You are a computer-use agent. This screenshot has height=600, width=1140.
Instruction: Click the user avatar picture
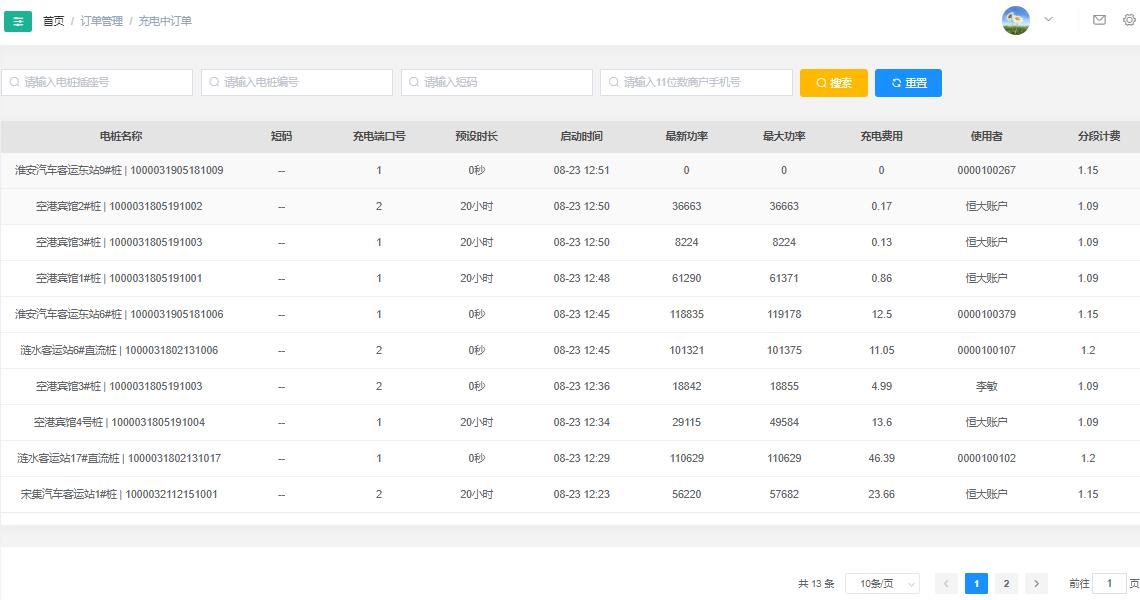click(x=1016, y=20)
